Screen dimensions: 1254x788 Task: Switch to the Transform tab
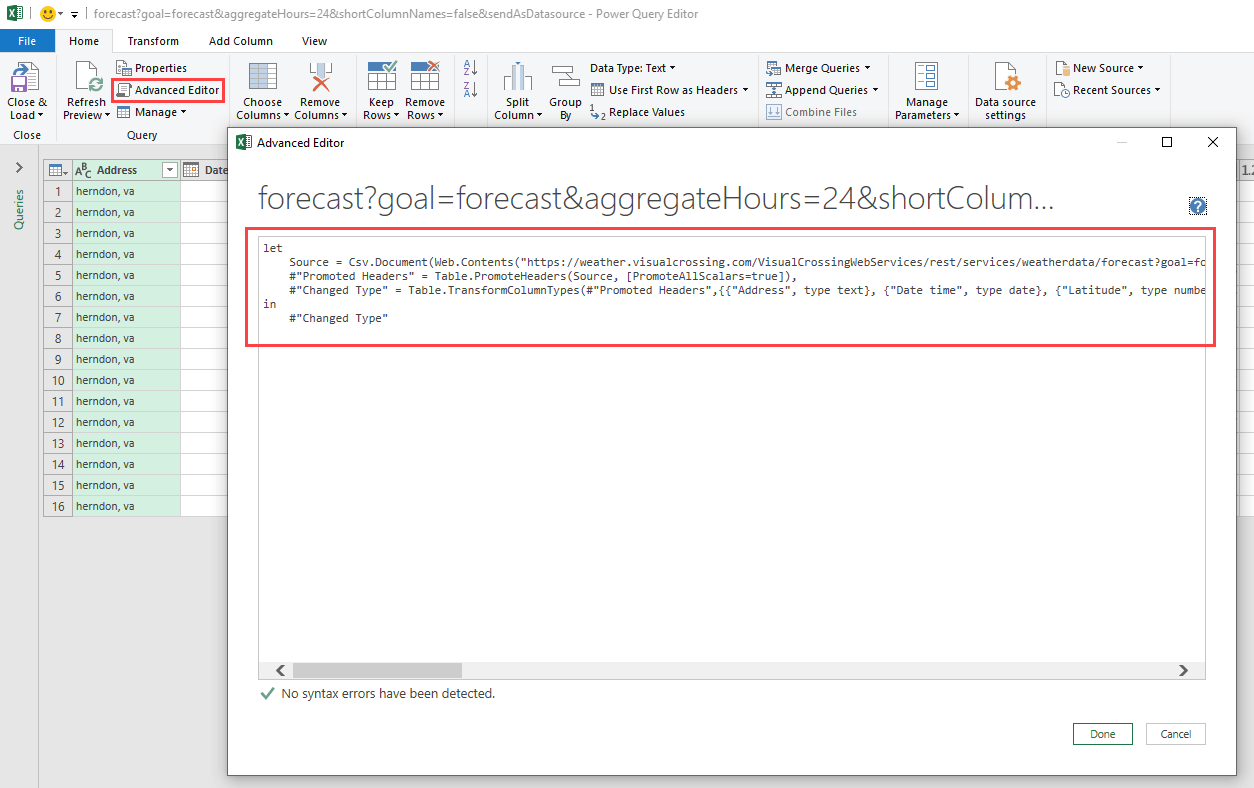(x=153, y=41)
